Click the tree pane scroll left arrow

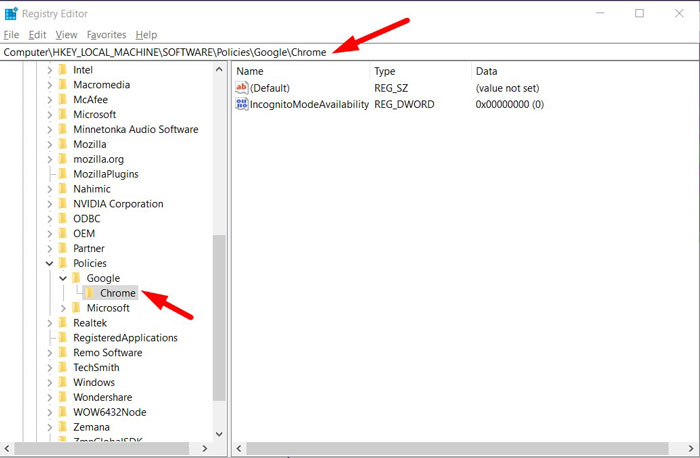pos(7,448)
